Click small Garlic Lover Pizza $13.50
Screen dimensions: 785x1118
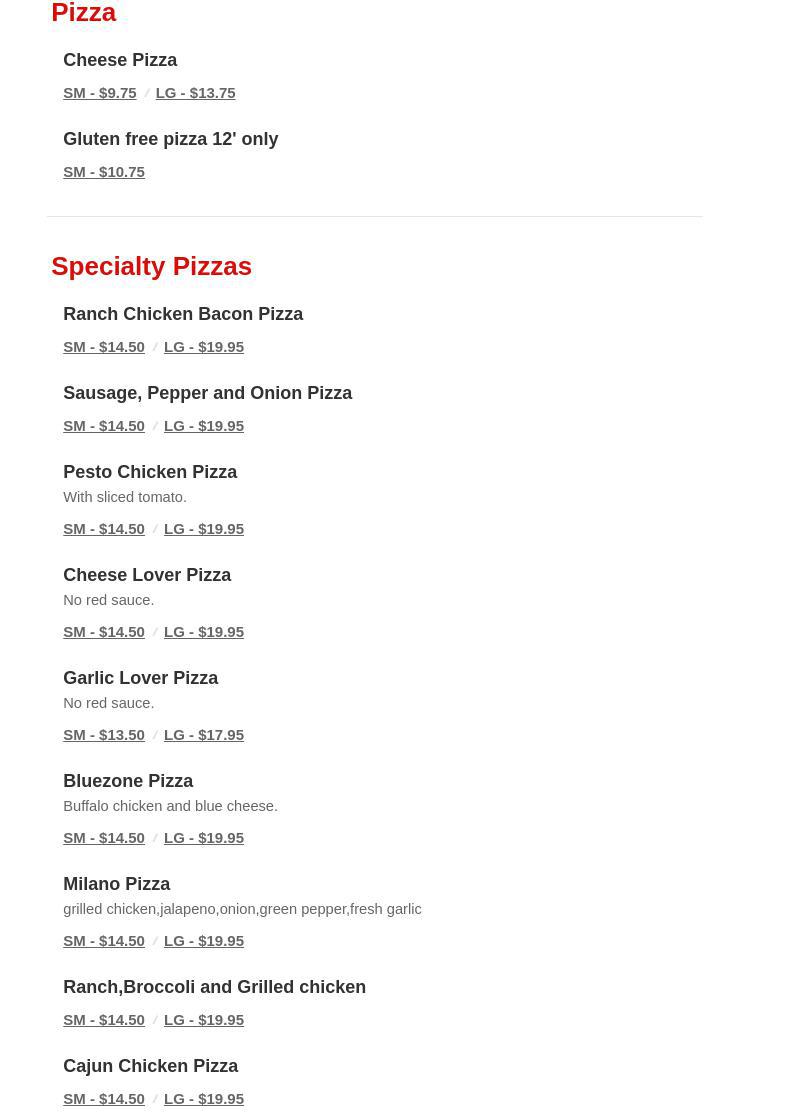tap(103, 735)
